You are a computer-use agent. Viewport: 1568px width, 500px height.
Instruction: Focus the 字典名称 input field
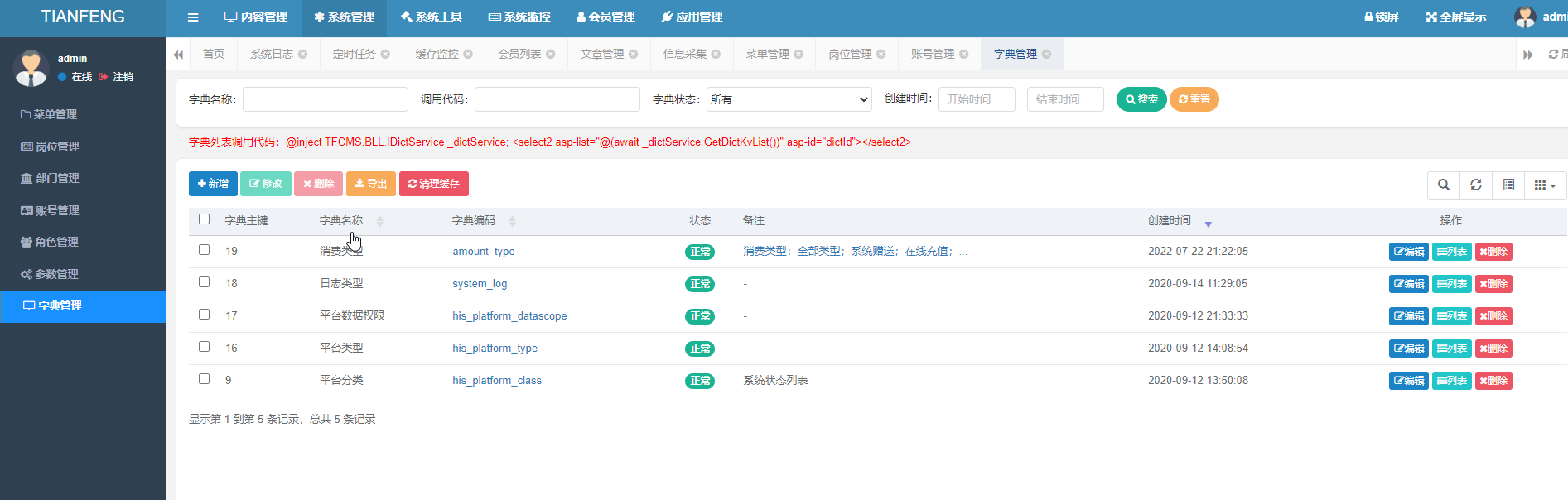pos(326,99)
